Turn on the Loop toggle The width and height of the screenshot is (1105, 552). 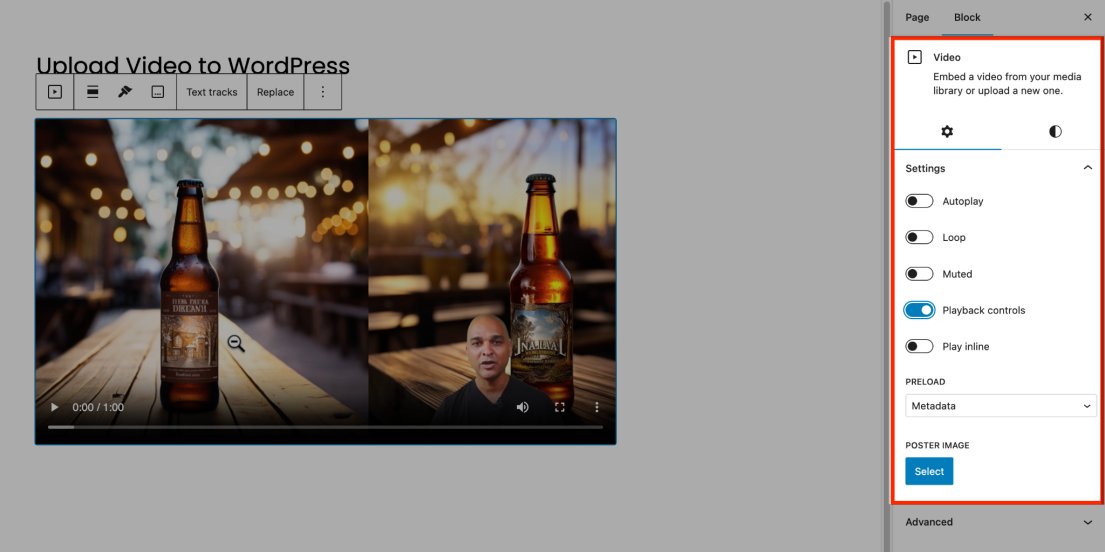(x=919, y=238)
